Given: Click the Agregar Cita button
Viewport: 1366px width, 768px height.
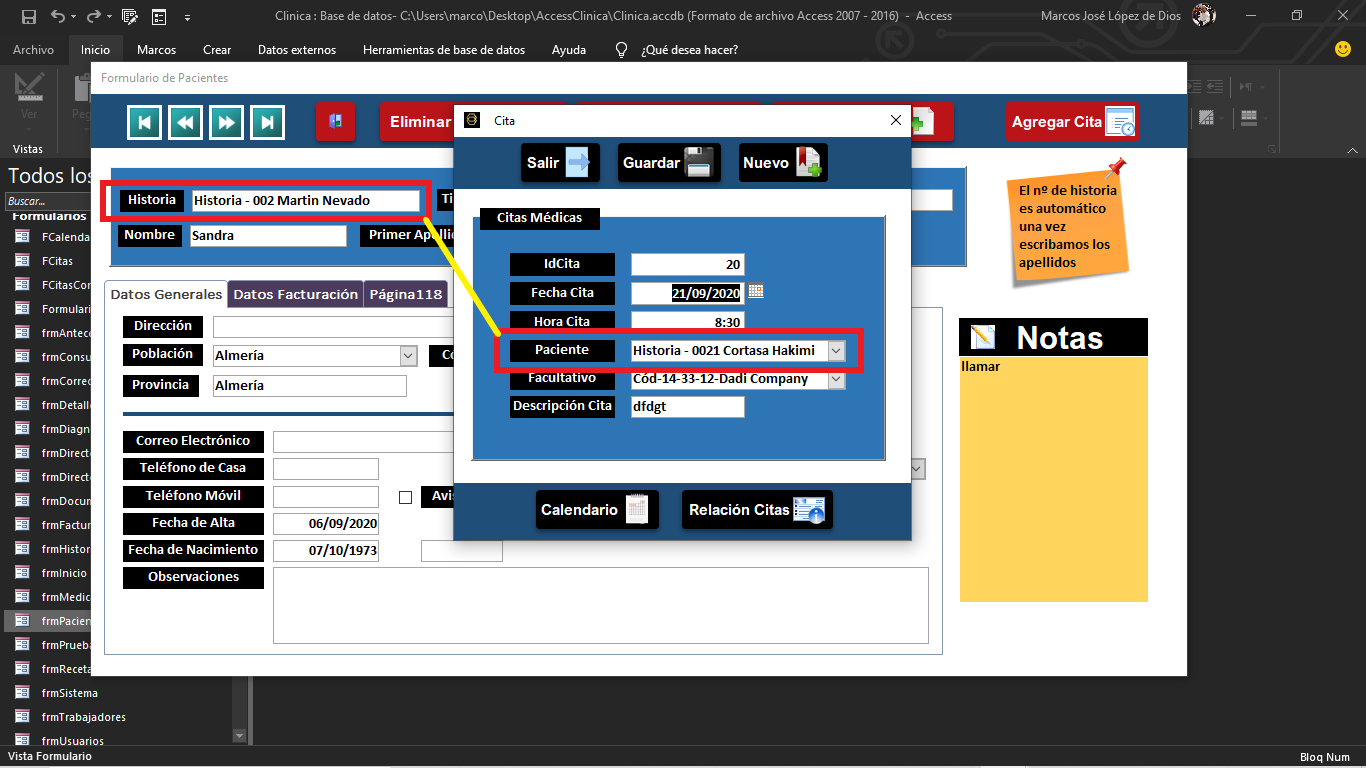Looking at the screenshot, I should point(1072,122).
